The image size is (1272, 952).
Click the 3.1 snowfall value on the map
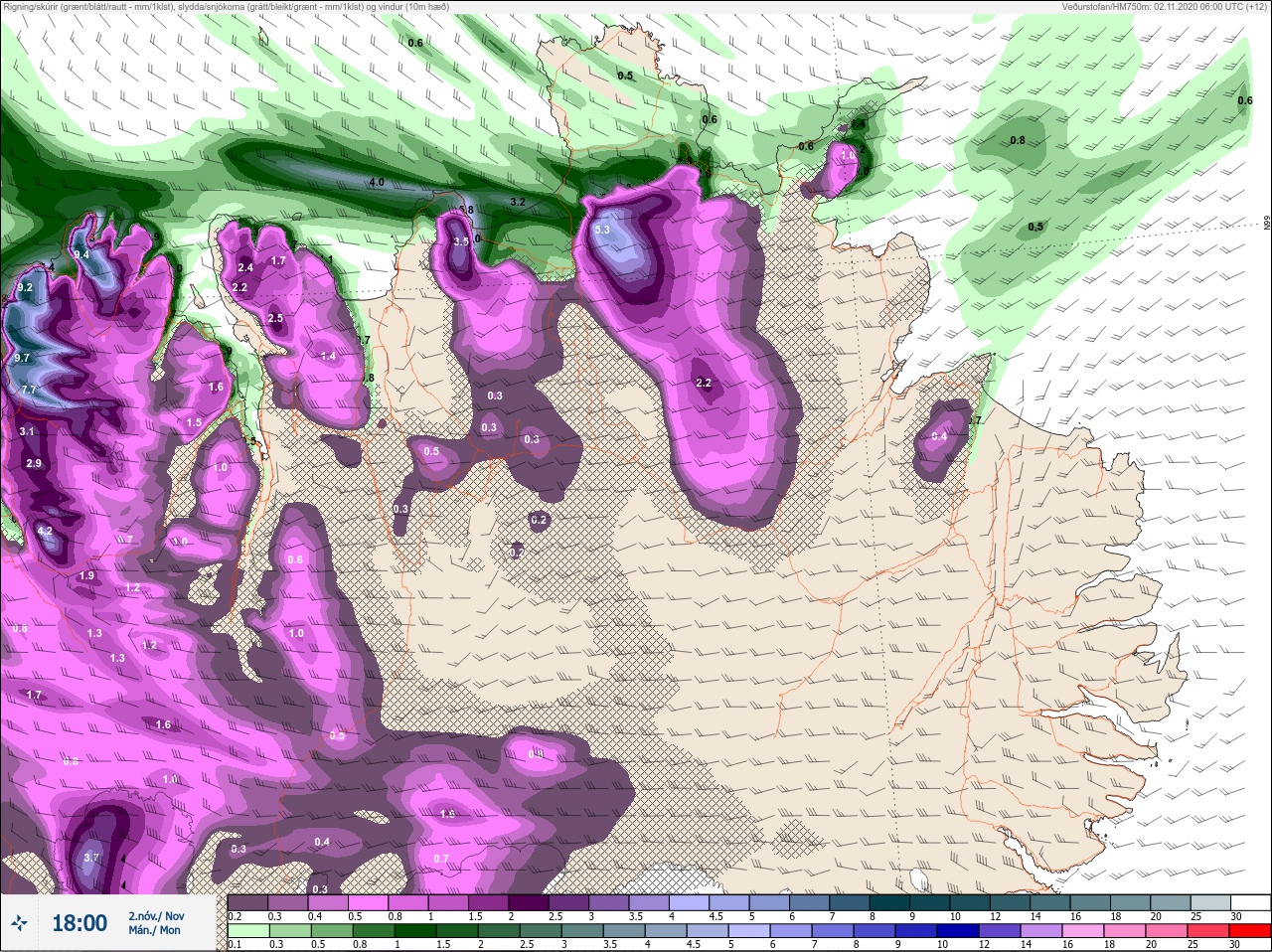pos(27,432)
